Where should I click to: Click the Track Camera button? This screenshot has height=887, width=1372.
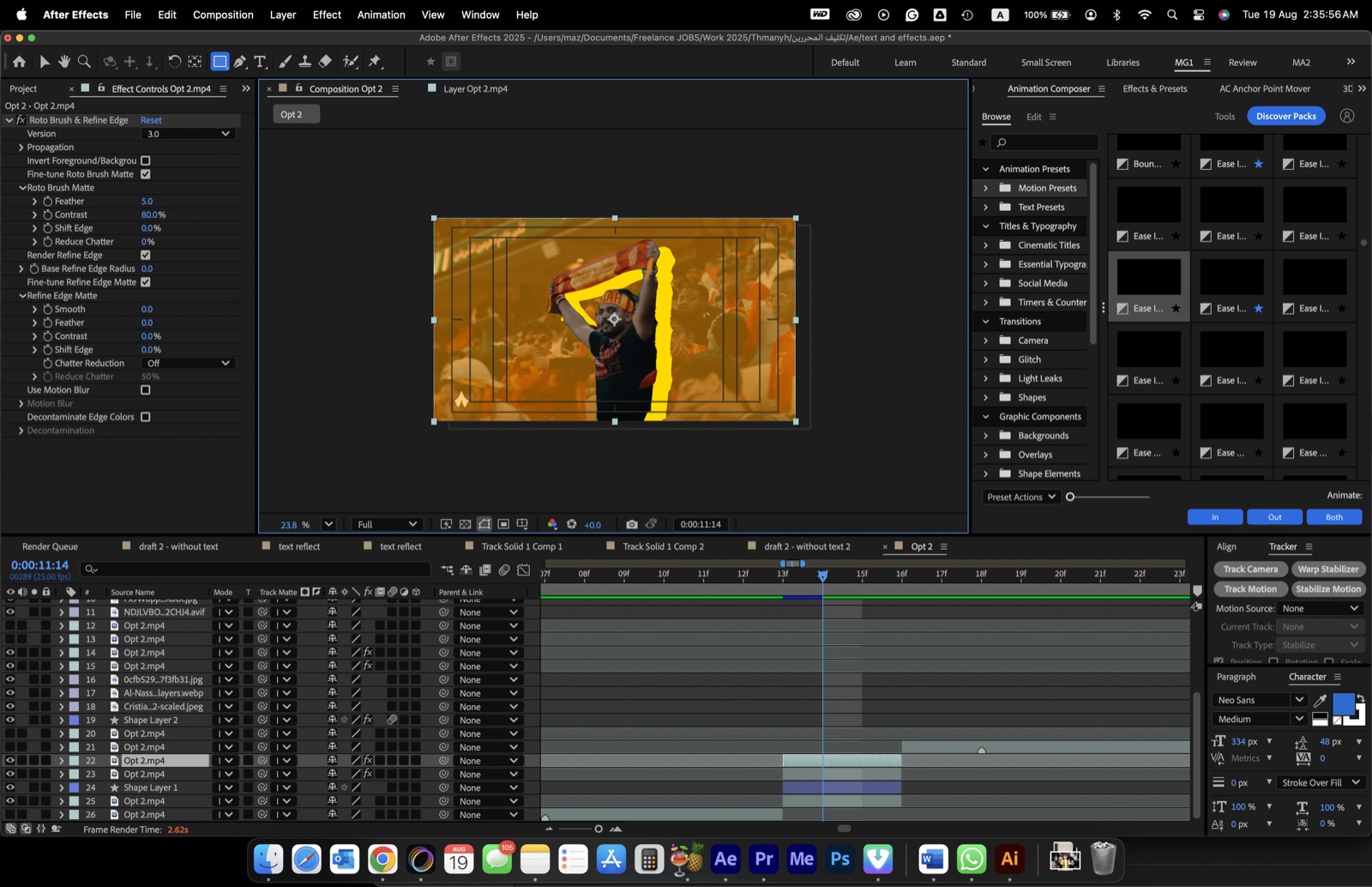point(1250,570)
